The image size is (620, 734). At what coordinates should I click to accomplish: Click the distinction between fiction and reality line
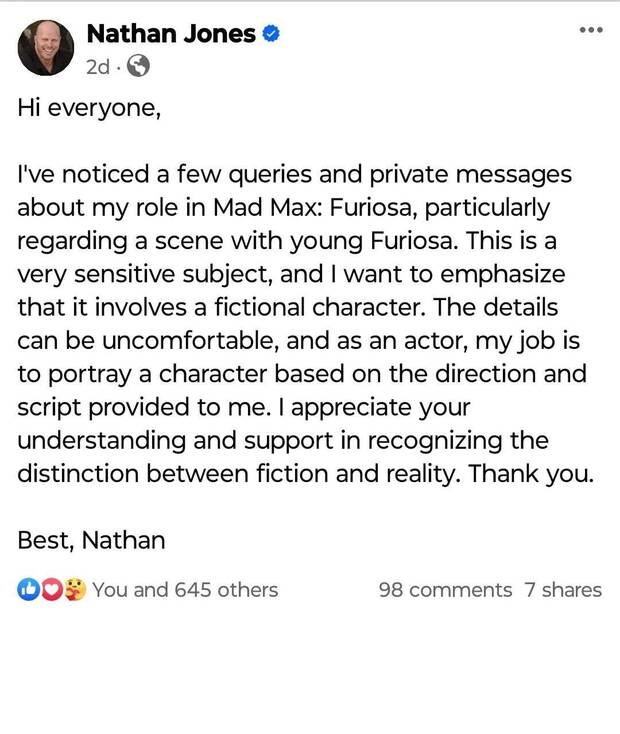pos(305,474)
